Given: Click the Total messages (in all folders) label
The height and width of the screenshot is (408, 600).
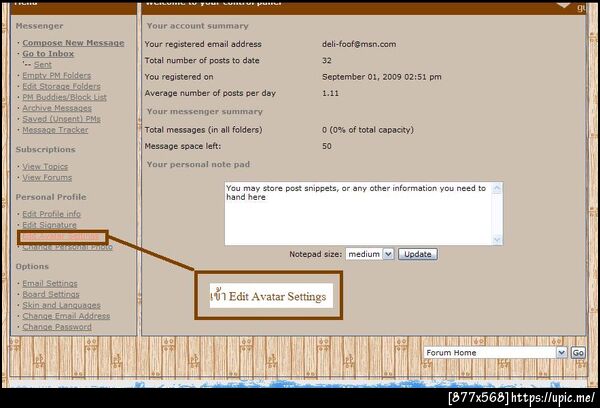Looking at the screenshot, I should point(203,130).
